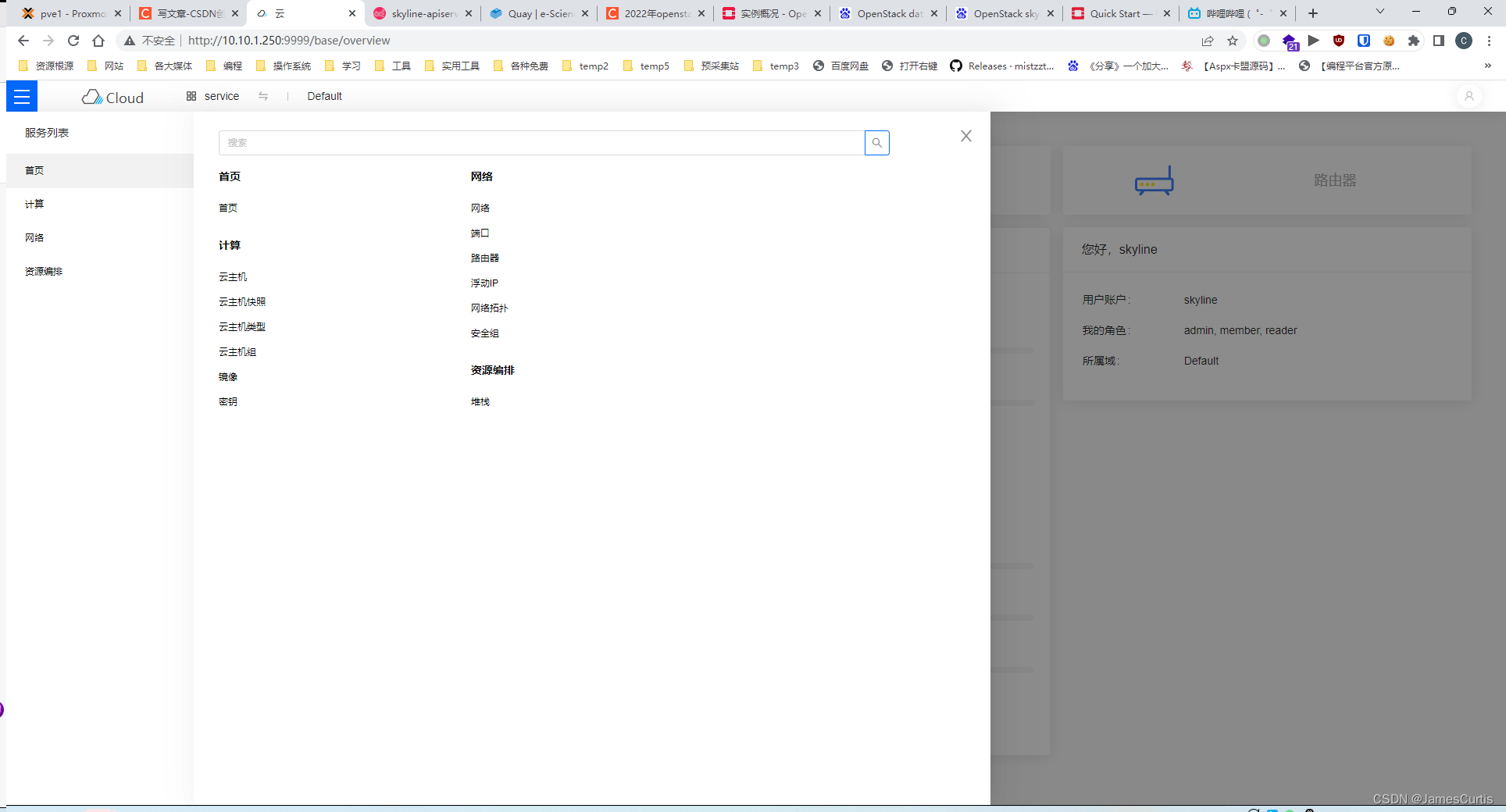This screenshot has width=1506, height=812.
Task: Select 计算 in the left service list
Action: click(x=100, y=204)
